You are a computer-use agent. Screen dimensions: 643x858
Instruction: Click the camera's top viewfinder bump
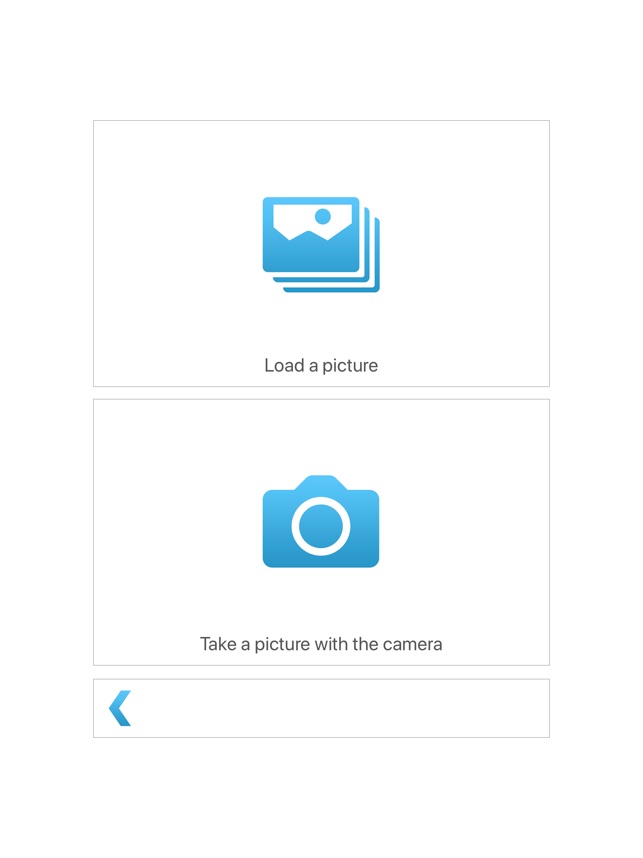[321, 483]
